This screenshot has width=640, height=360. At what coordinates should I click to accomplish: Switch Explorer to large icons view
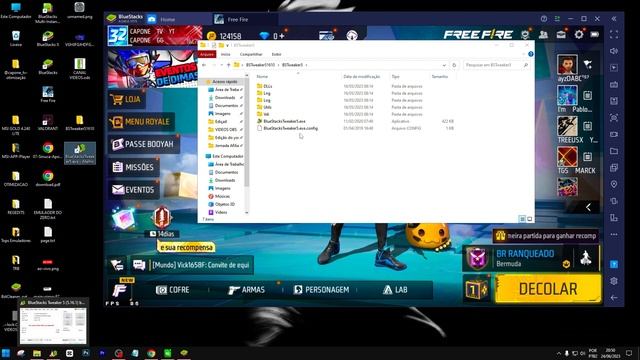(529, 219)
